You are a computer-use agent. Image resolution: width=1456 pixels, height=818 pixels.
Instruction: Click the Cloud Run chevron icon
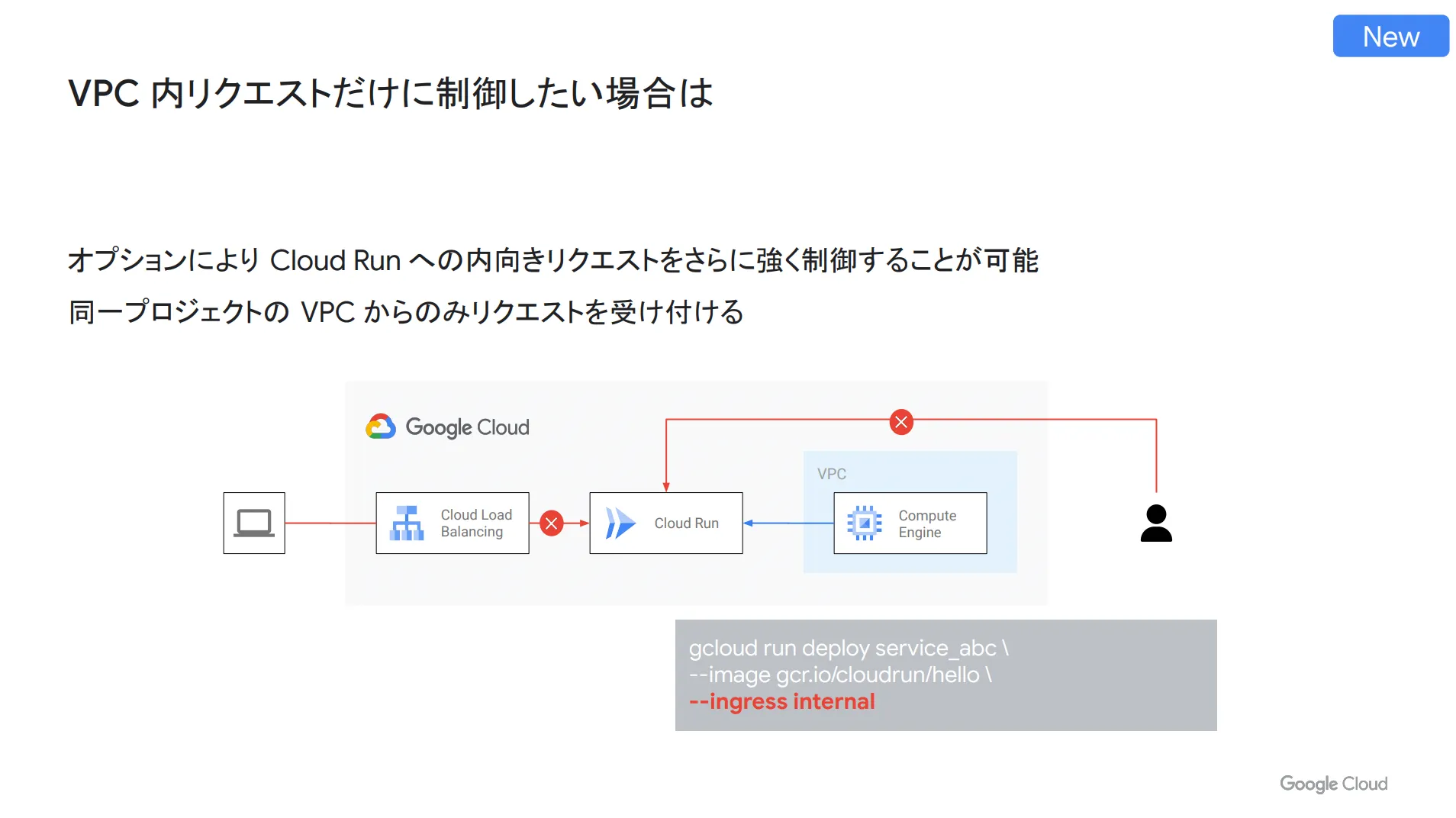click(x=620, y=523)
